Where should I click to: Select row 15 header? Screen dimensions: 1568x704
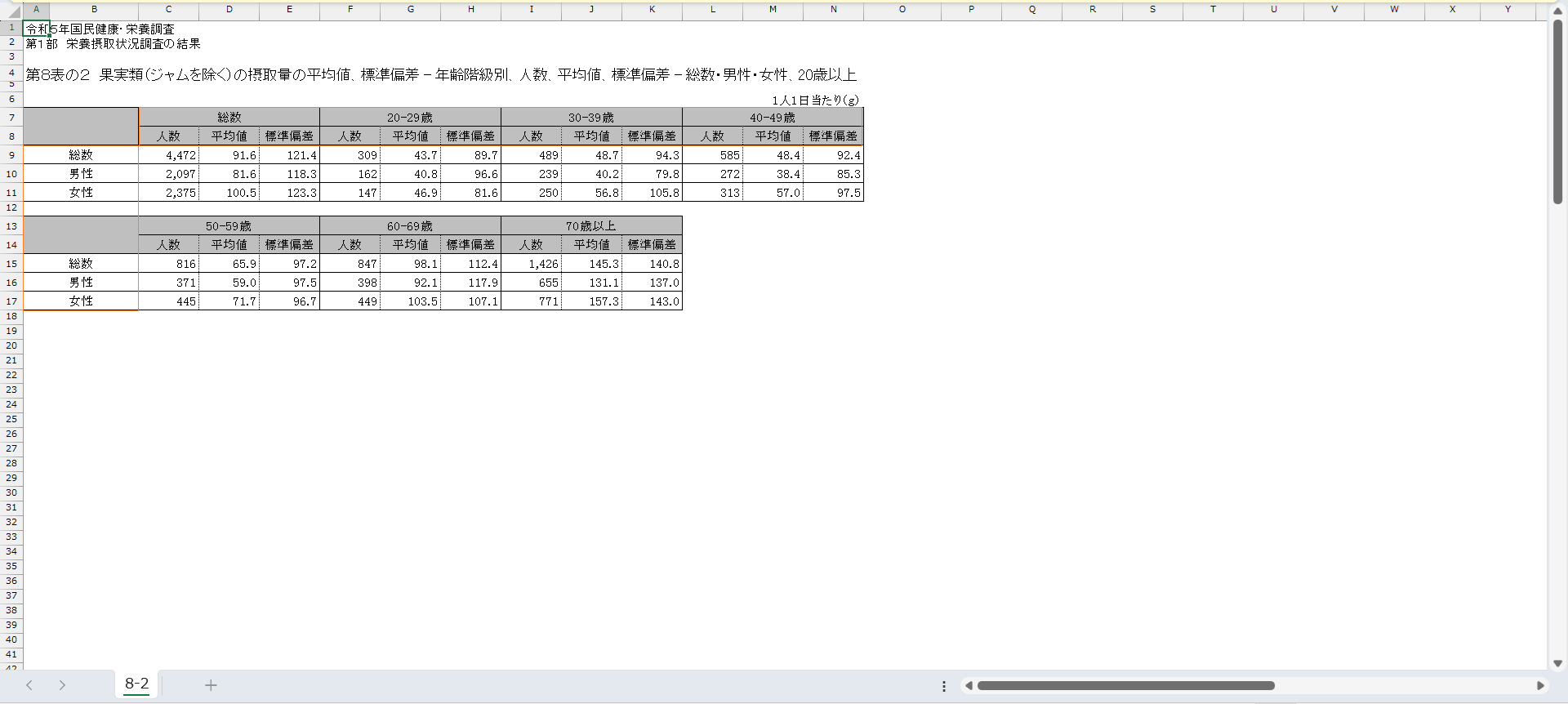(x=11, y=264)
